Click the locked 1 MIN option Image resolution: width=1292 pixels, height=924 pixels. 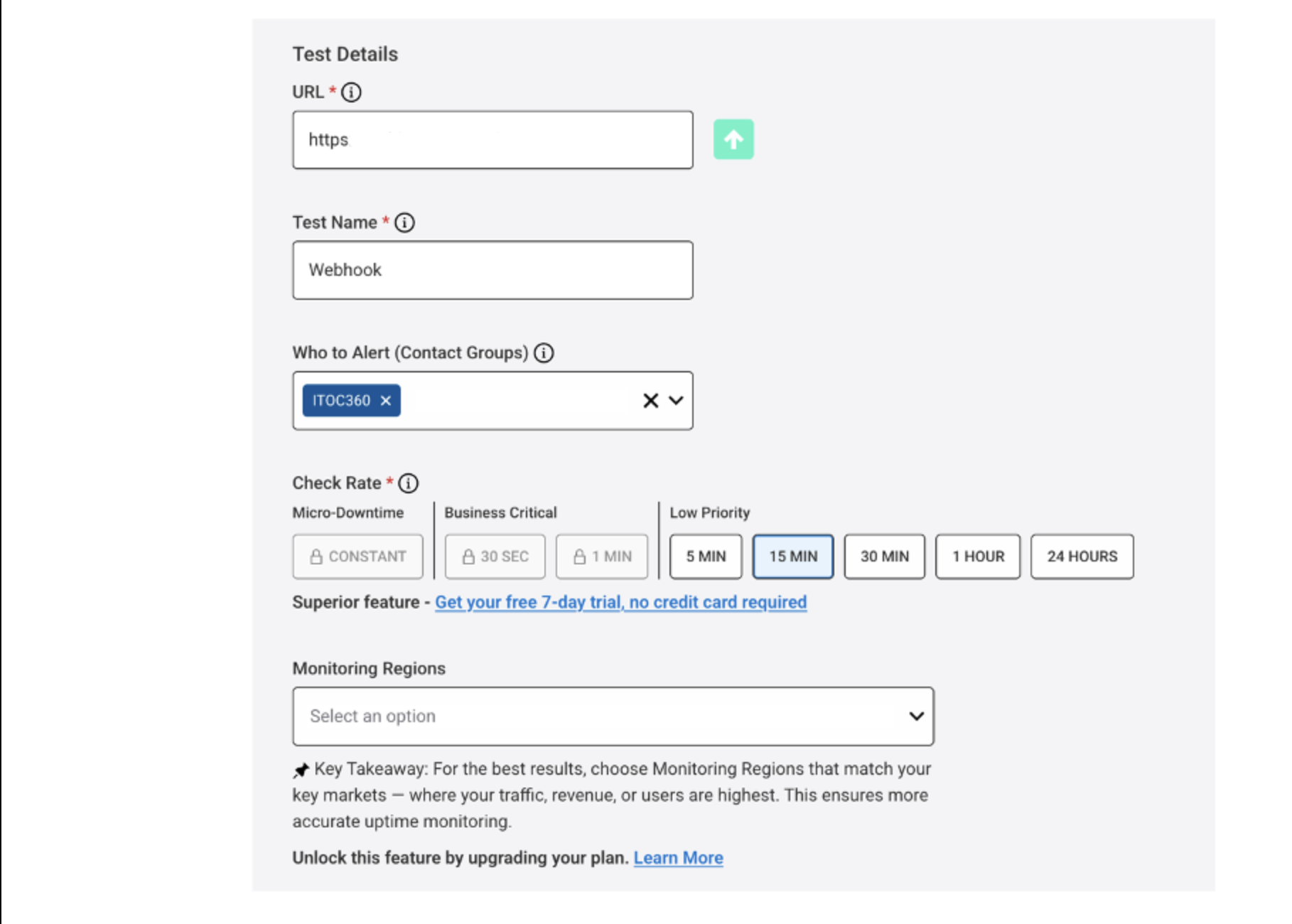[602, 557]
